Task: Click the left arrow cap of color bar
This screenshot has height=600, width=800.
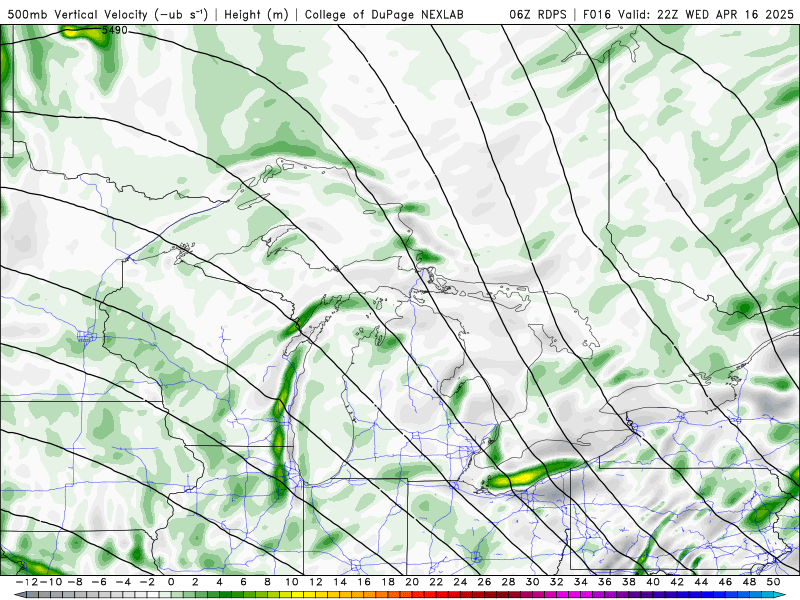Action: (x=19, y=595)
